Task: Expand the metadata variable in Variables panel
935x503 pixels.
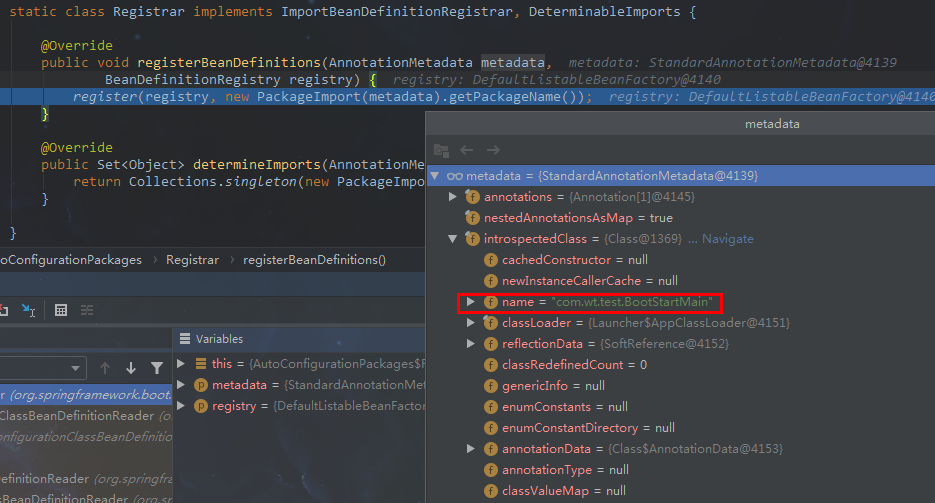Action: 181,385
